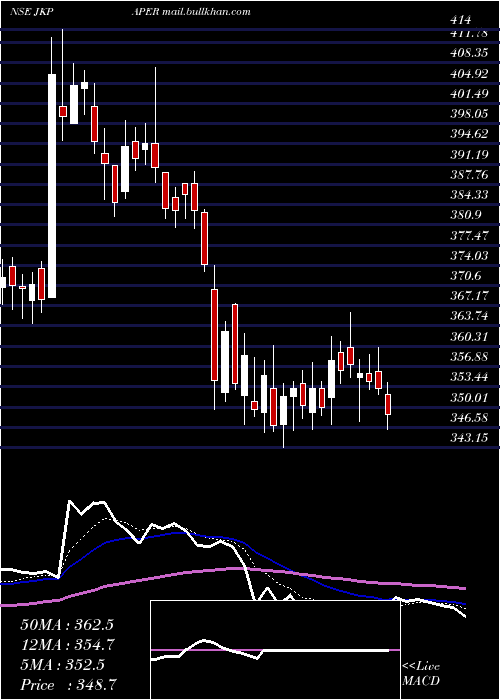Click the tallest white breakout candlestick
Image resolution: width=500 pixels, height=700 pixels.
pyautogui.click(x=52, y=186)
